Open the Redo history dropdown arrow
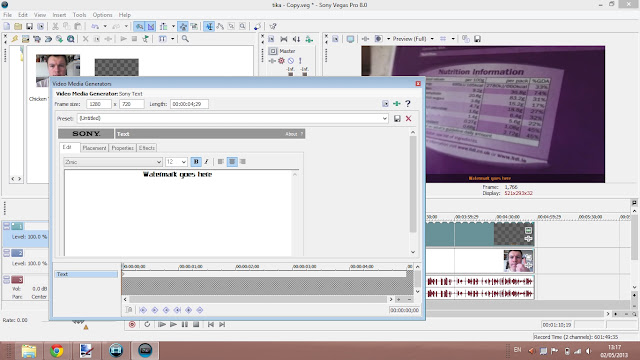The image size is (640, 360). click(x=126, y=27)
